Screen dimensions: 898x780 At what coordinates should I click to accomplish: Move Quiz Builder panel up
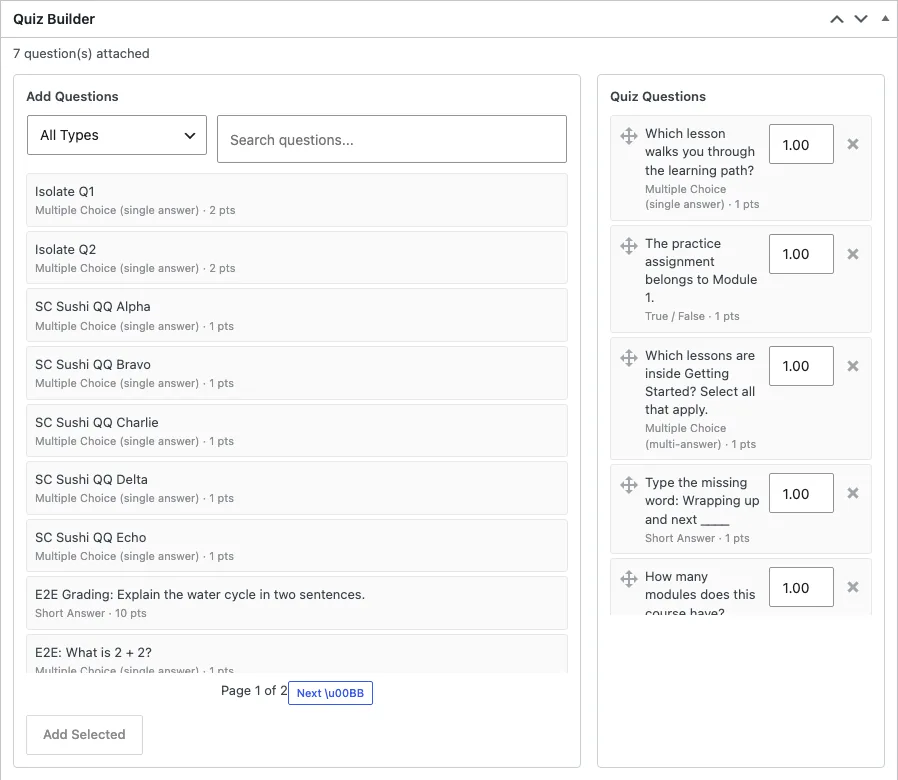837,19
